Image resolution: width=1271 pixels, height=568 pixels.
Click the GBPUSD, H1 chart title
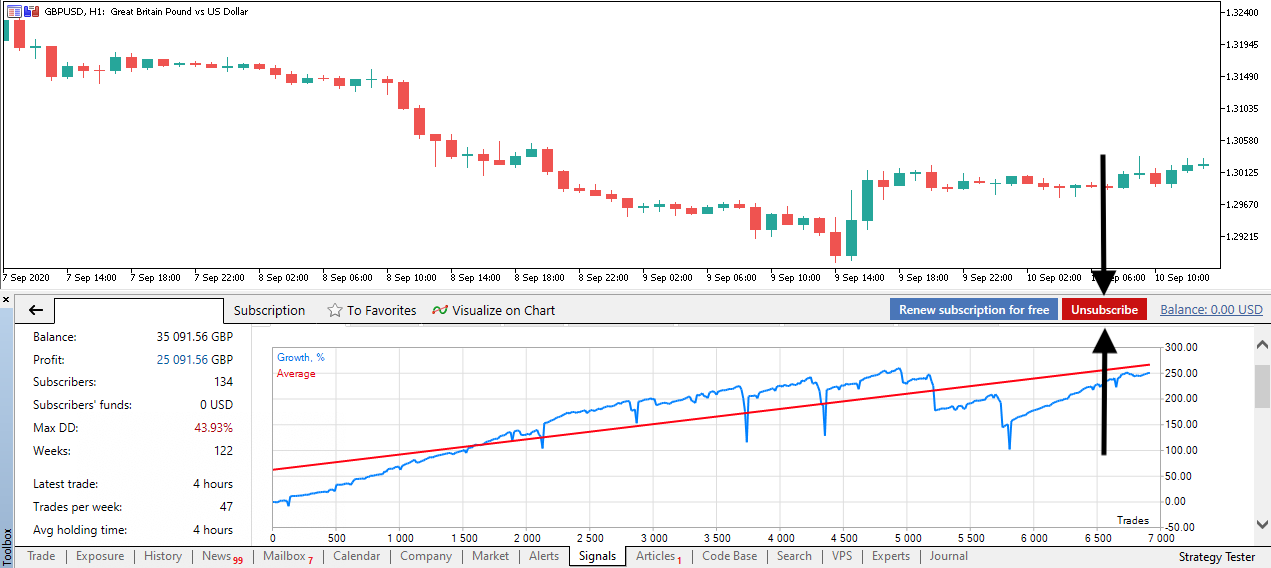147,11
